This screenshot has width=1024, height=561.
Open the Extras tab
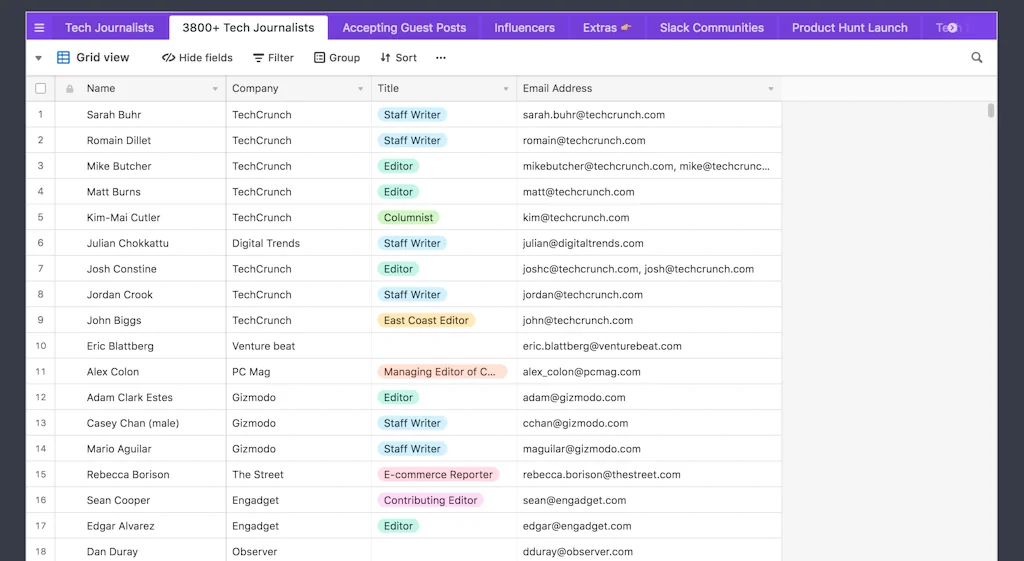607,27
